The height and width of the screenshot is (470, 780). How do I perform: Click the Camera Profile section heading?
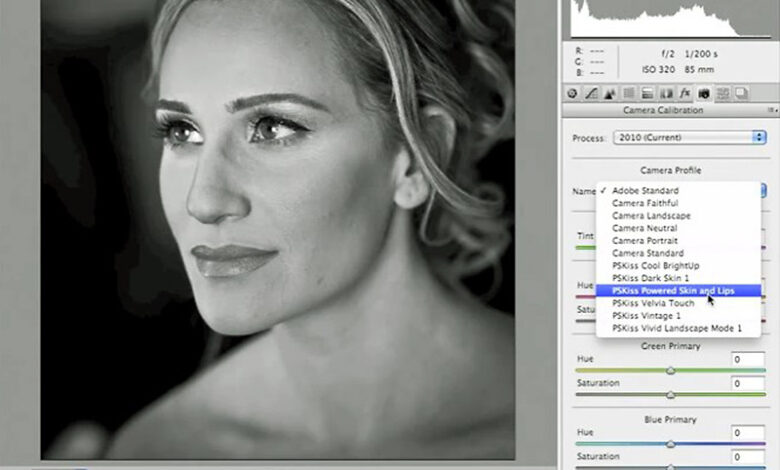click(x=671, y=170)
